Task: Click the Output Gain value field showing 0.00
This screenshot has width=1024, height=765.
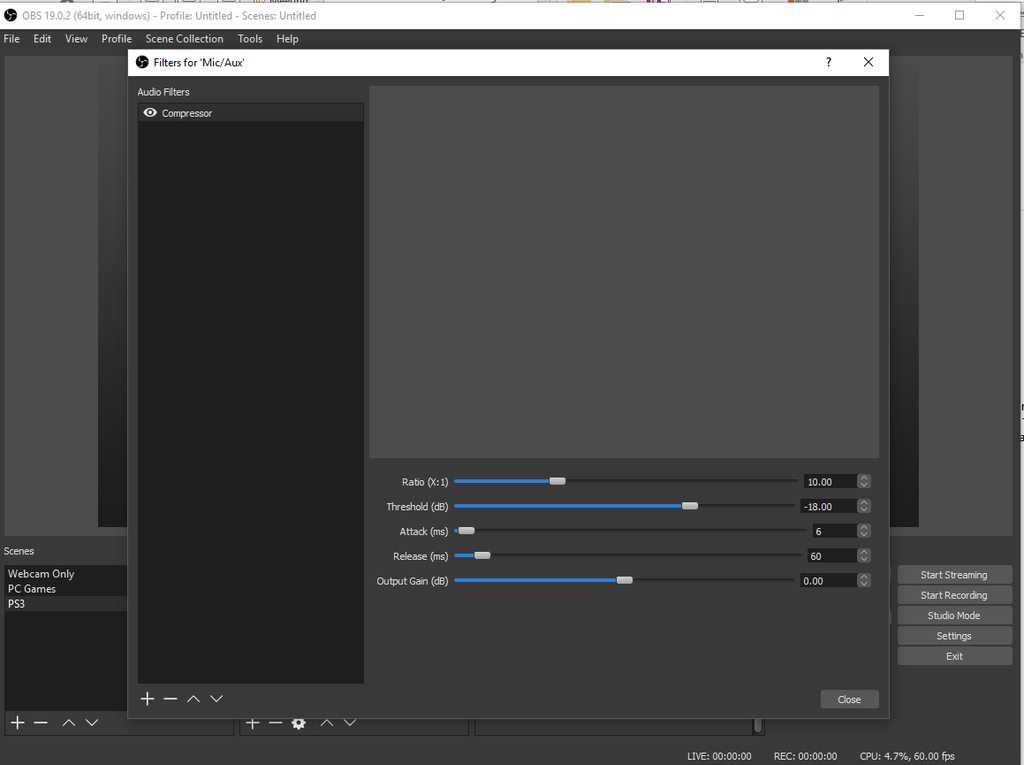Action: pos(827,581)
